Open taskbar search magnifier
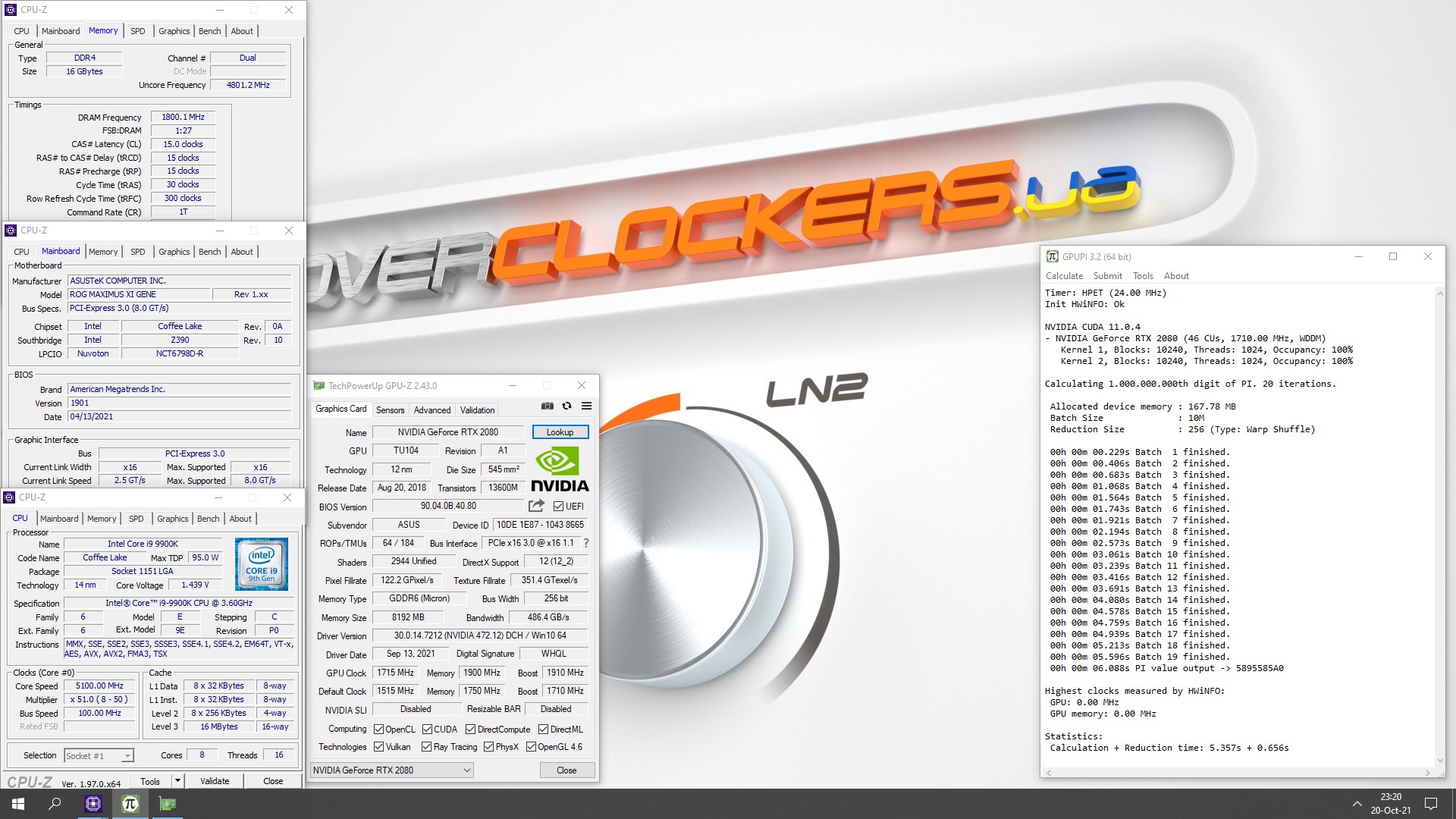 55,804
